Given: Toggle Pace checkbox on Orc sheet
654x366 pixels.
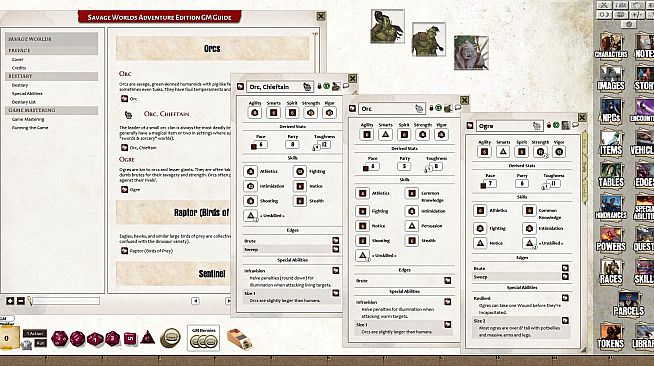Looking at the screenshot, I should point(366,168).
